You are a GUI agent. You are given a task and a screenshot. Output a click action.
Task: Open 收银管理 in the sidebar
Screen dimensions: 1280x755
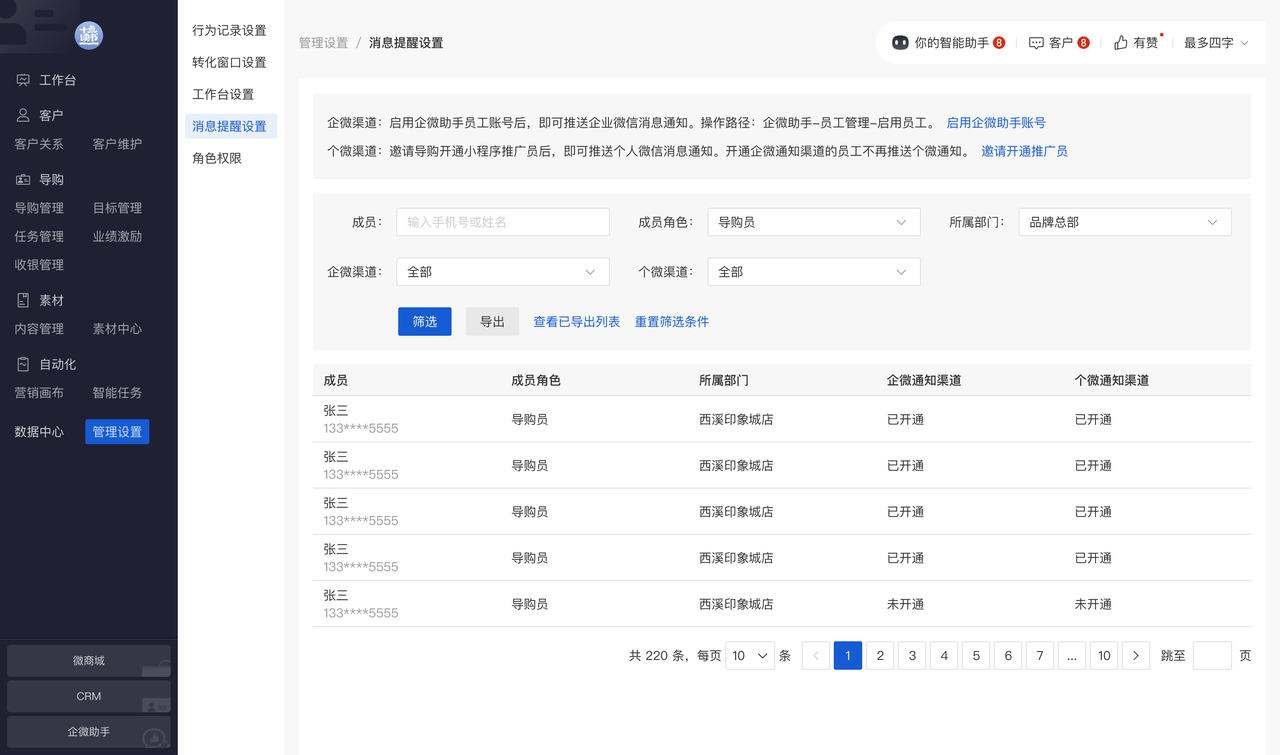pyautogui.click(x=39, y=265)
